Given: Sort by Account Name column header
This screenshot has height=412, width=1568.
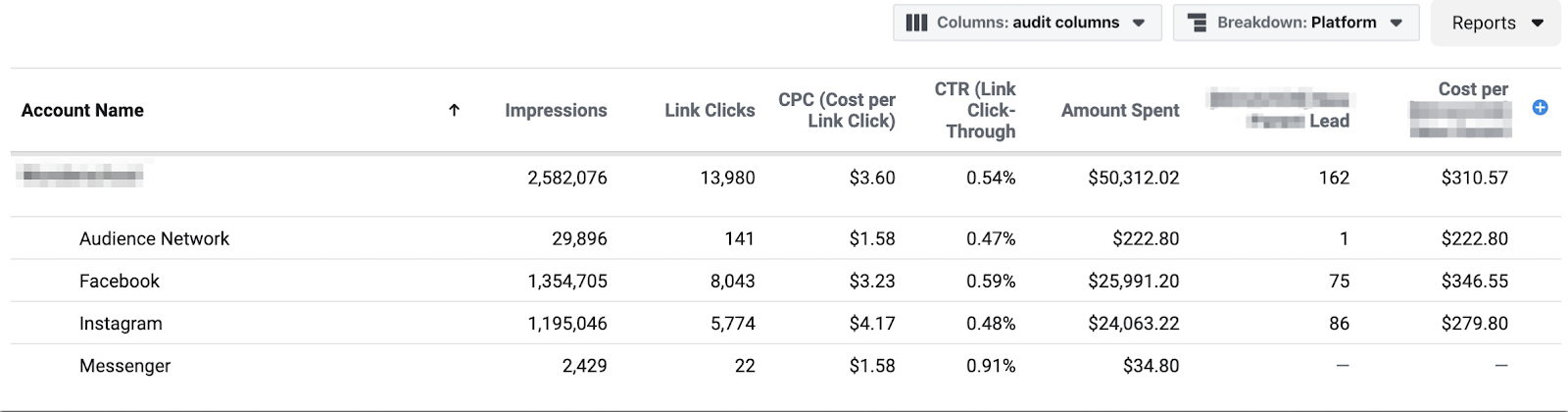Looking at the screenshot, I should coord(82,111).
